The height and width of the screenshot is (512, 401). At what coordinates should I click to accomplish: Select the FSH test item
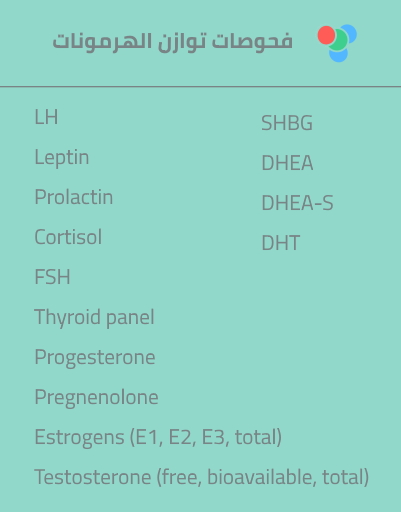[x=52, y=277]
